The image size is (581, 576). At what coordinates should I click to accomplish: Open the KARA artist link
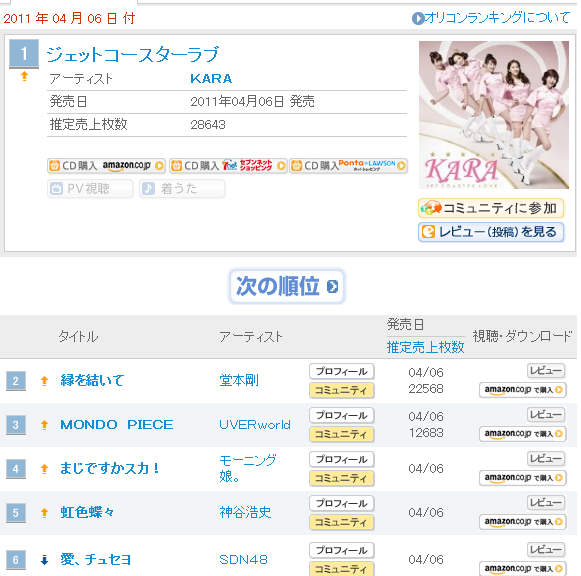coord(211,79)
